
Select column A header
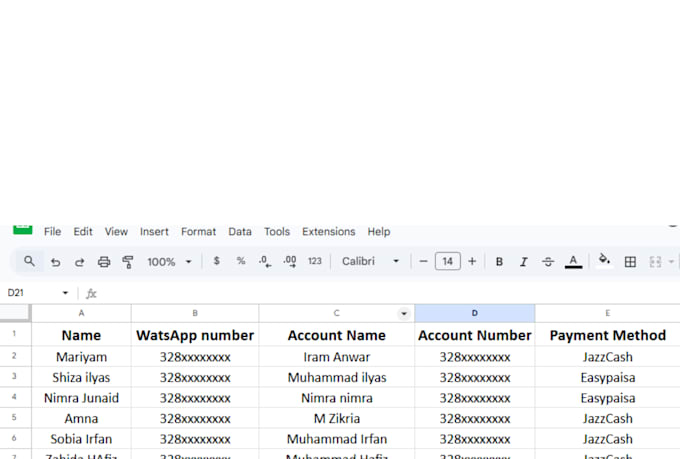point(81,313)
